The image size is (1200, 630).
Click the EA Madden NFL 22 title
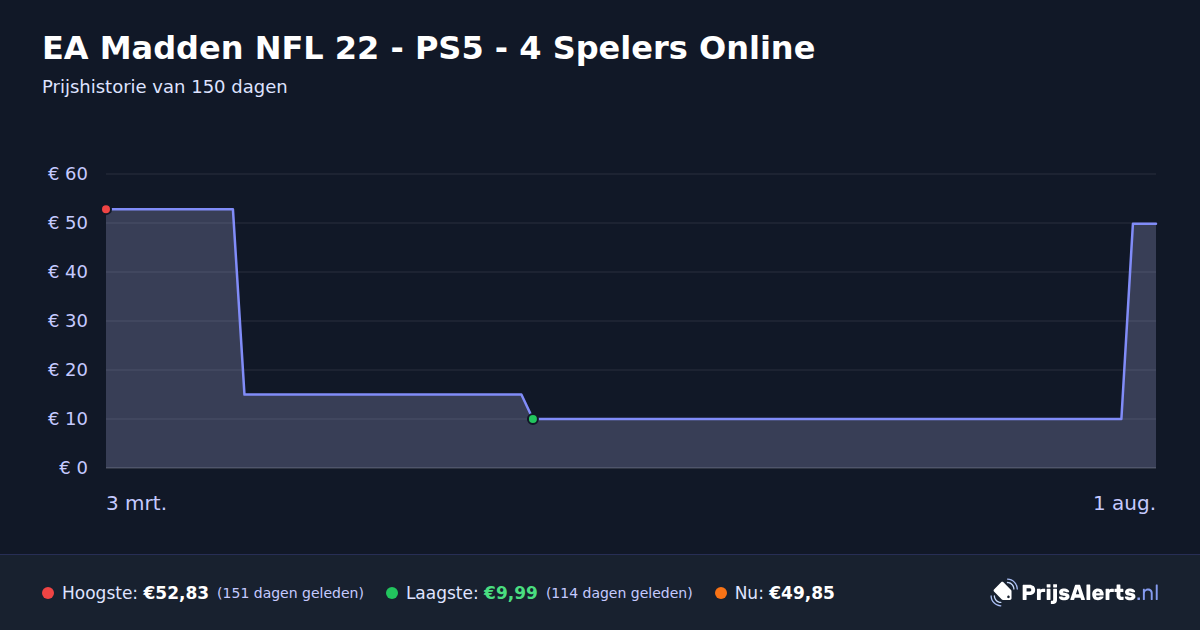point(429,48)
